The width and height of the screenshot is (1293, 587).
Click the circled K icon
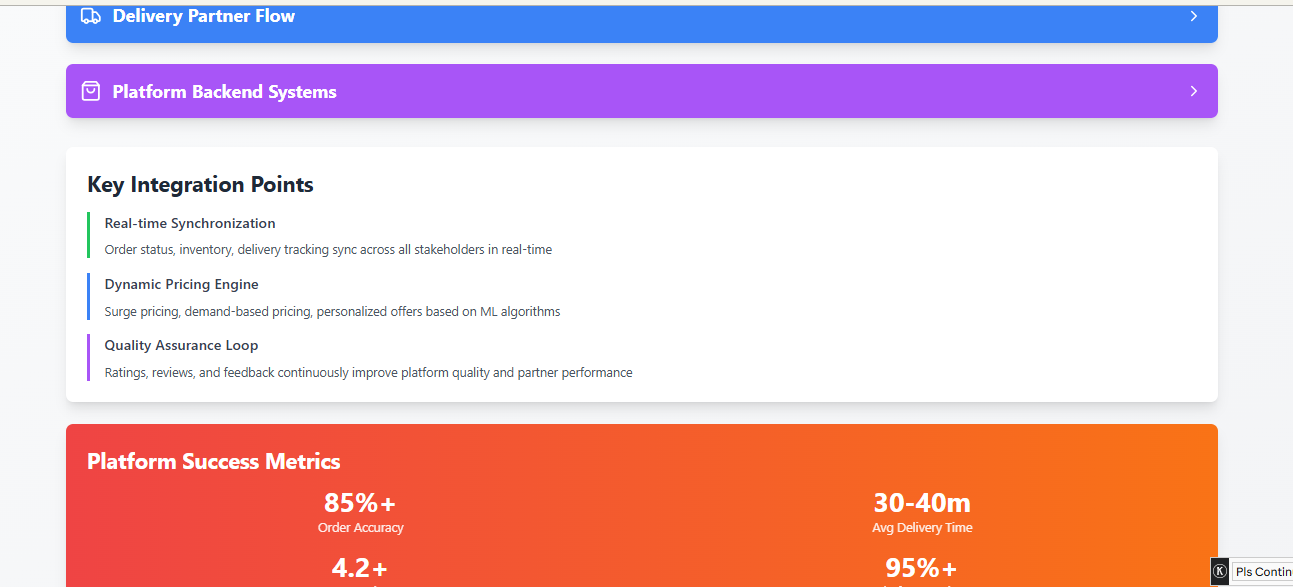[x=1220, y=572]
